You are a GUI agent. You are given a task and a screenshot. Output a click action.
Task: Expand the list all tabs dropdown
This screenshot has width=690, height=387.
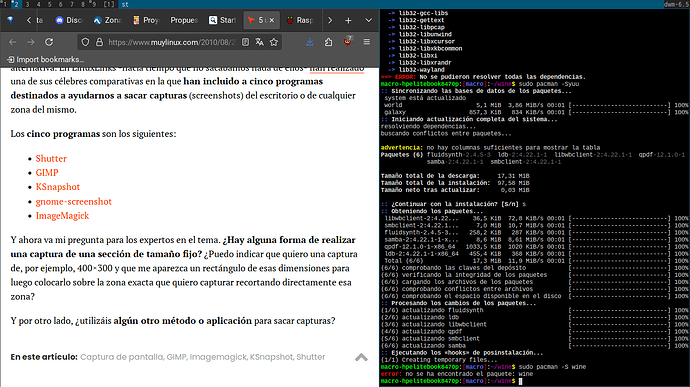pyautogui.click(x=369, y=20)
